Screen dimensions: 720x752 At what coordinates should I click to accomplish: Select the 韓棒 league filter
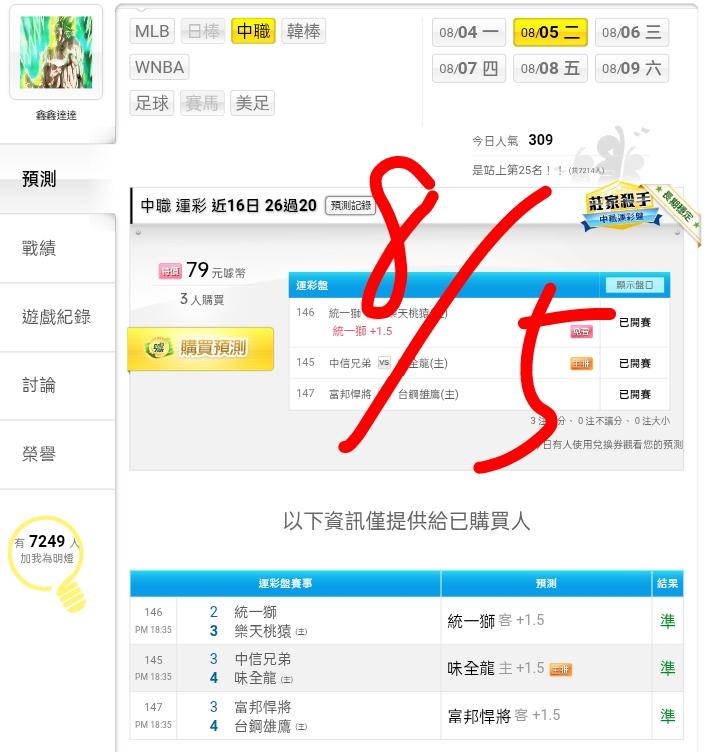point(303,31)
